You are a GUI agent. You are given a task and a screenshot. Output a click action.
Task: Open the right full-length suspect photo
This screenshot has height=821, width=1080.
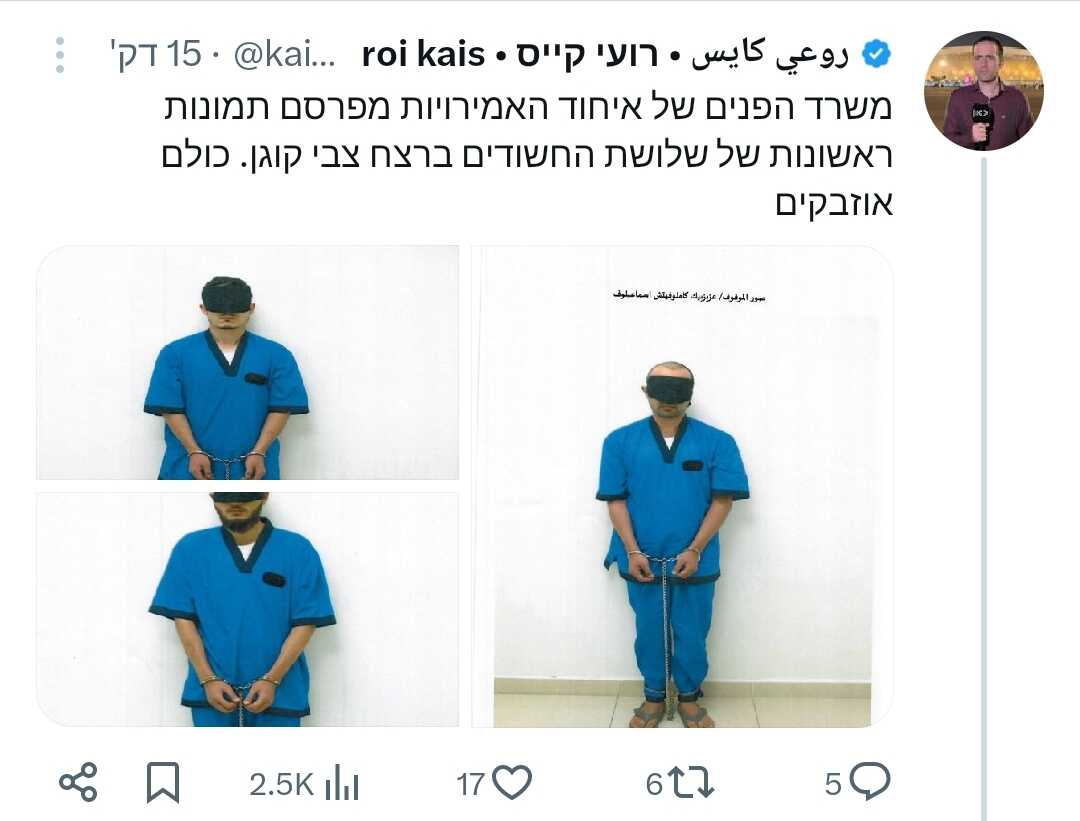[683, 486]
